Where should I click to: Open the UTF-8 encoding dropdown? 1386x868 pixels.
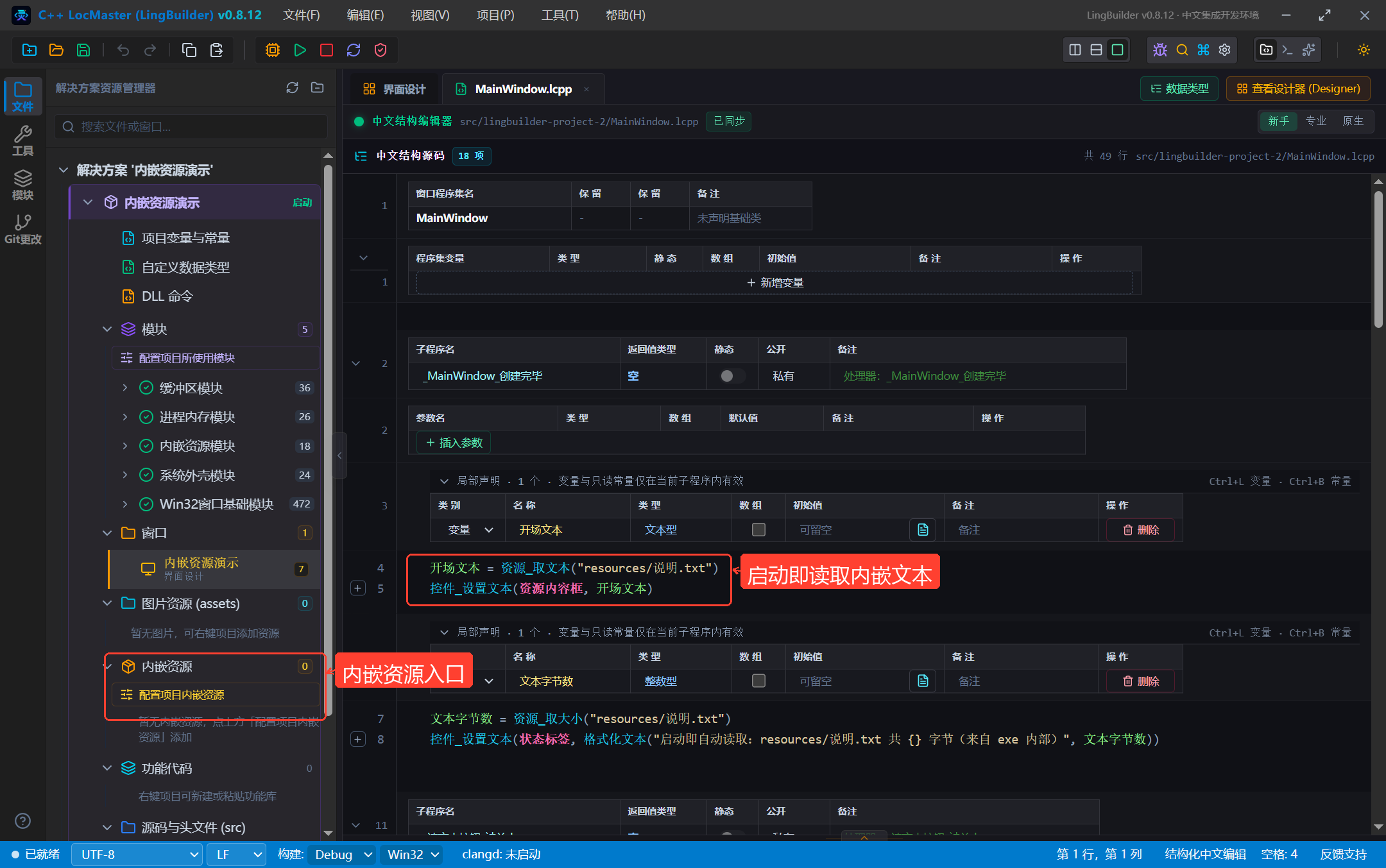137,855
